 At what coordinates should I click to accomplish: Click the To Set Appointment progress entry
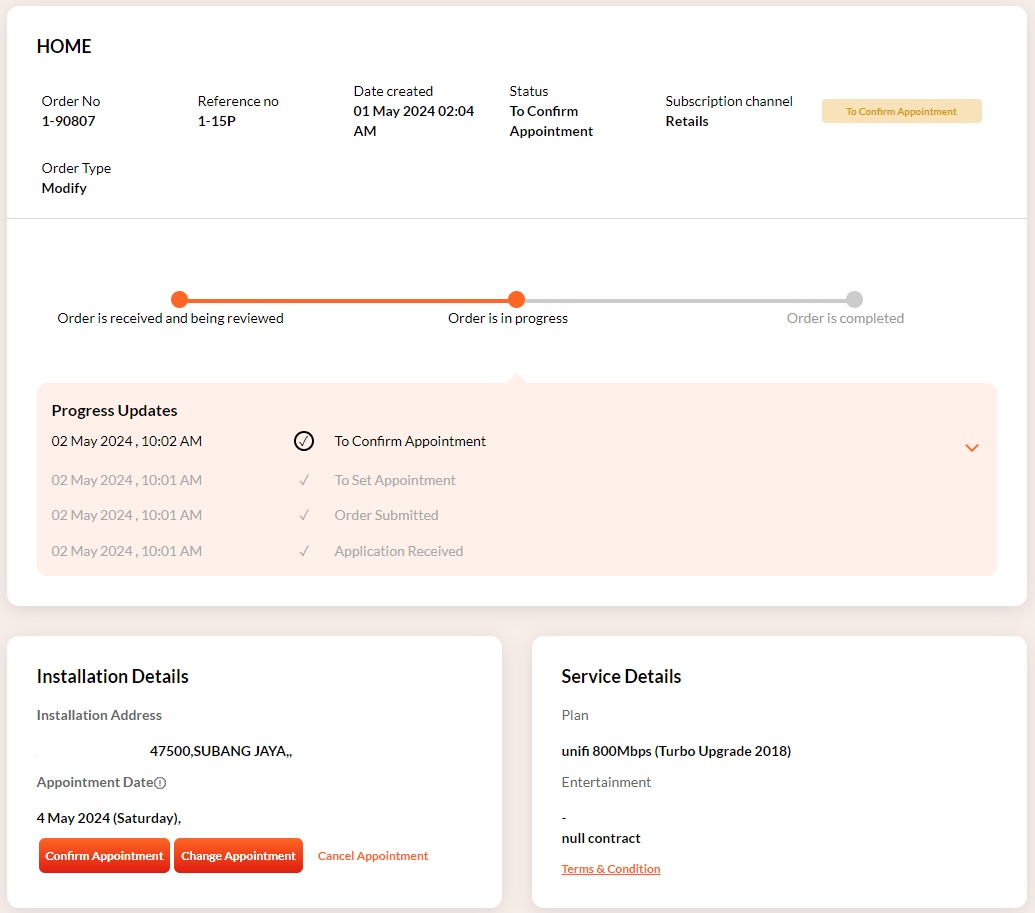click(394, 480)
